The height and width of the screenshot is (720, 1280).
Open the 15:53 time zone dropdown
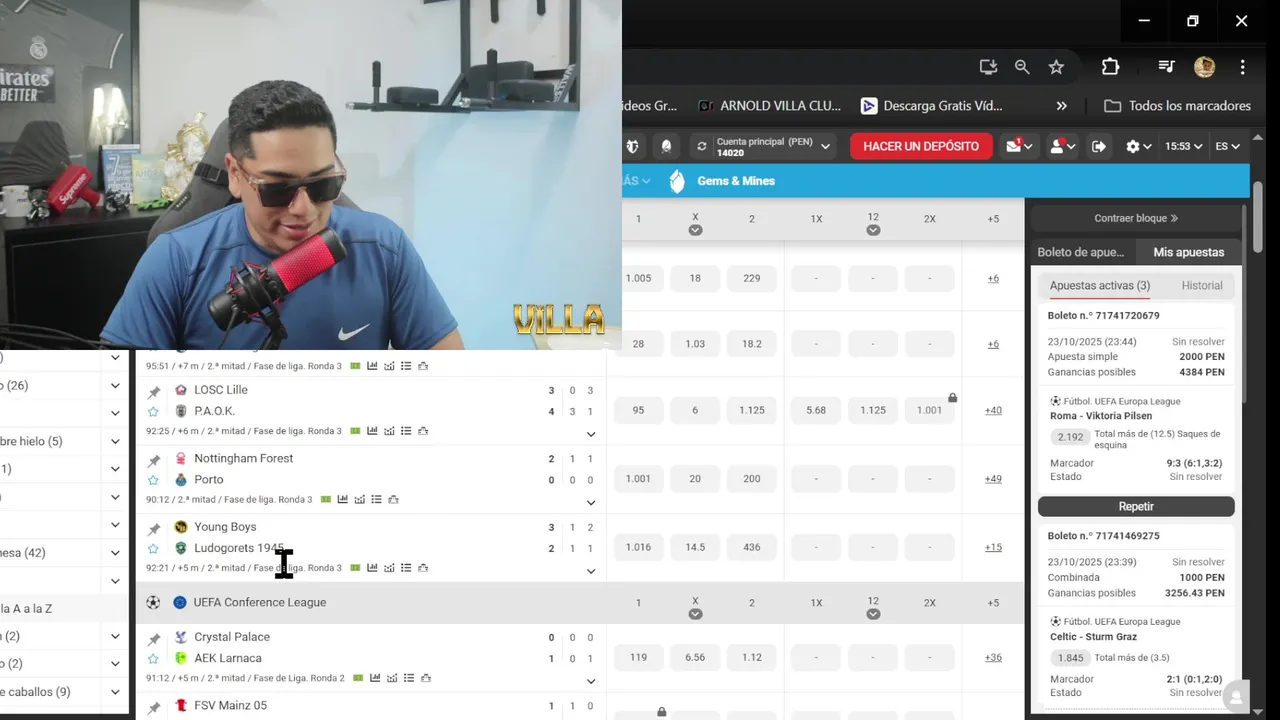point(1183,146)
